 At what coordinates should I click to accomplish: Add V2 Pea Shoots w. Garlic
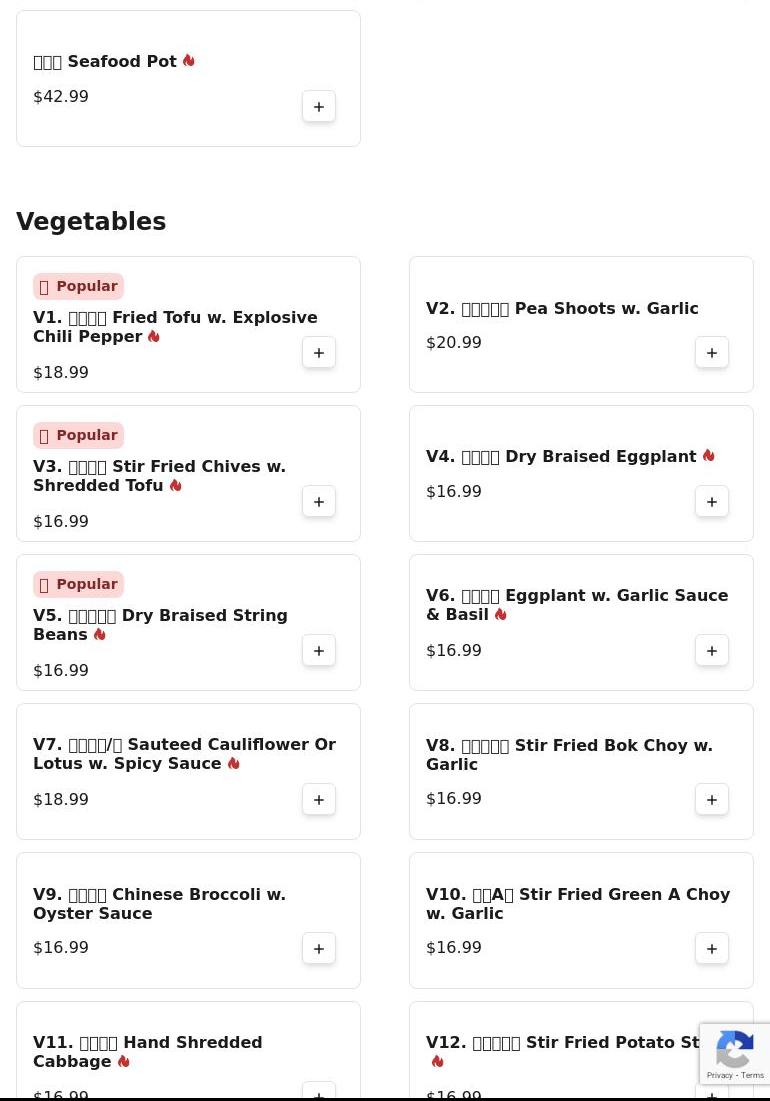coord(712,352)
